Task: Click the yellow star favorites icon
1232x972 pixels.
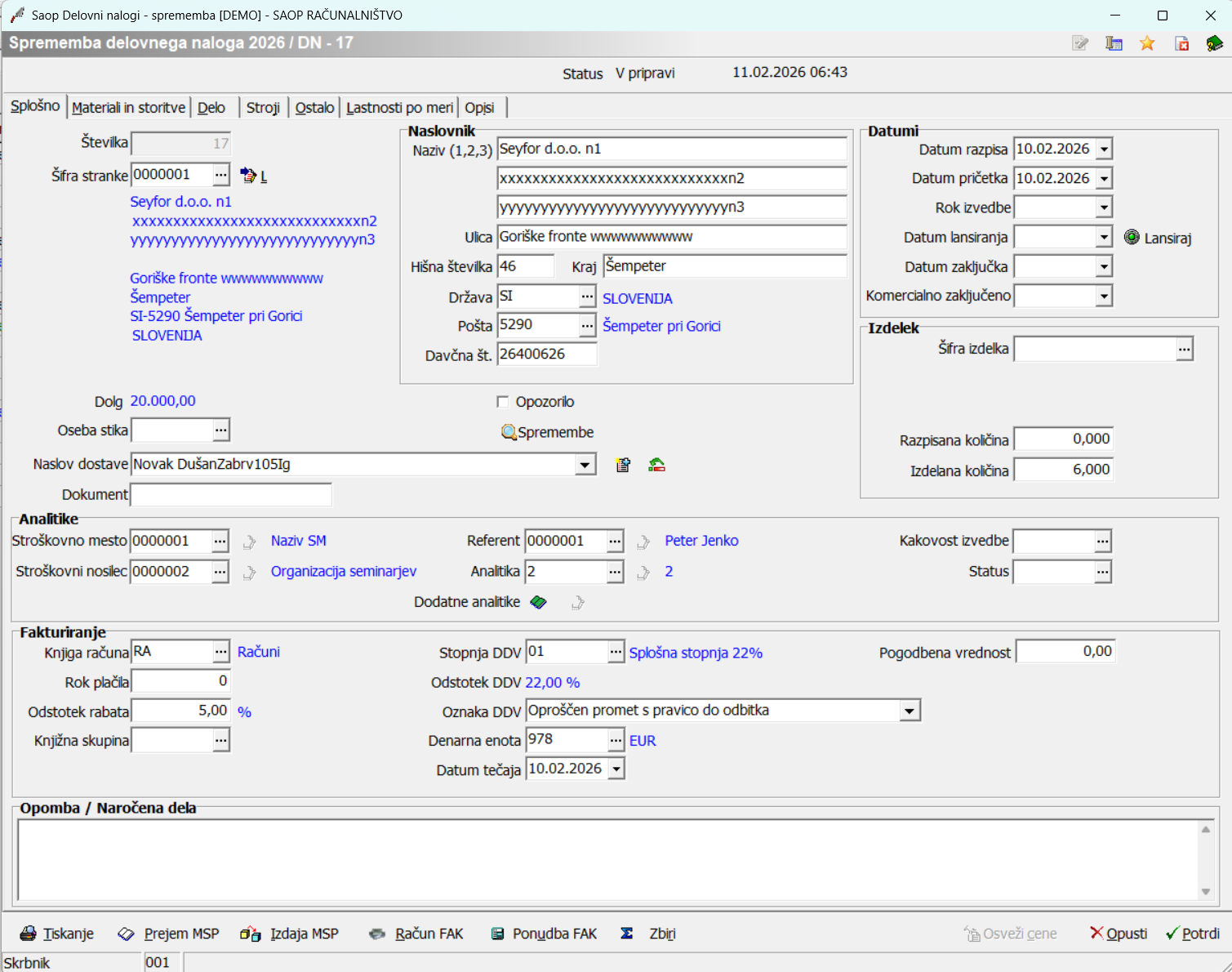Action: [x=1147, y=43]
